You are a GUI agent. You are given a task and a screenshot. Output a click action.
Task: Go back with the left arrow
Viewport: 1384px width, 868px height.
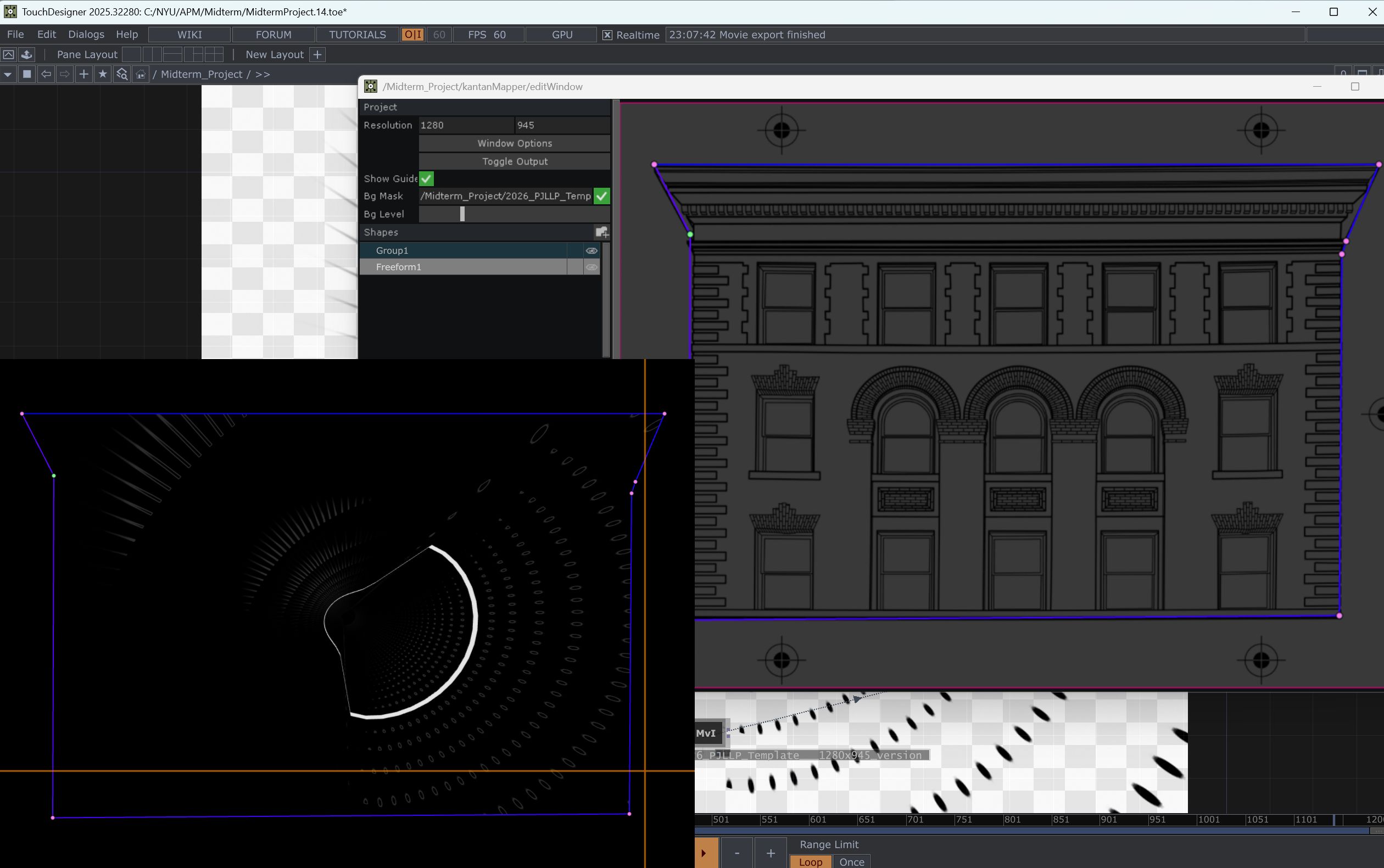tap(46, 74)
